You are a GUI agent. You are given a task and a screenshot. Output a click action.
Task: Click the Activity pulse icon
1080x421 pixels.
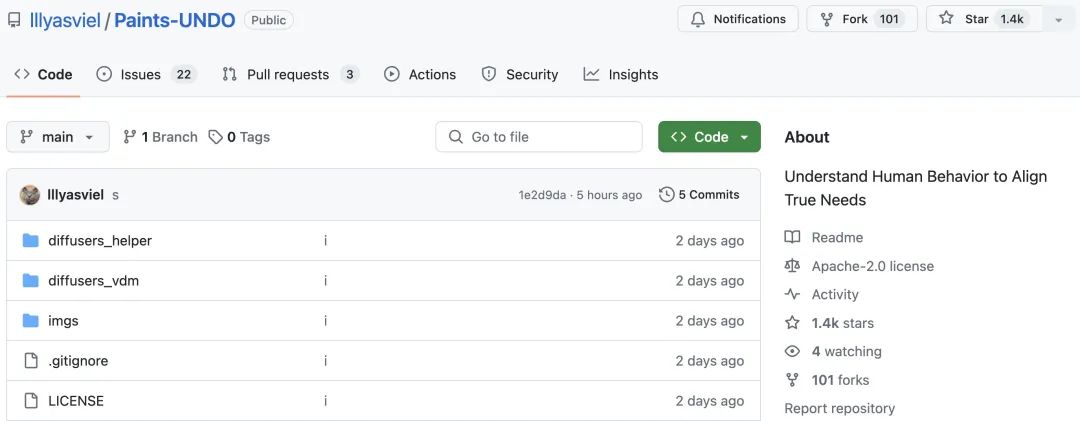(x=793, y=295)
